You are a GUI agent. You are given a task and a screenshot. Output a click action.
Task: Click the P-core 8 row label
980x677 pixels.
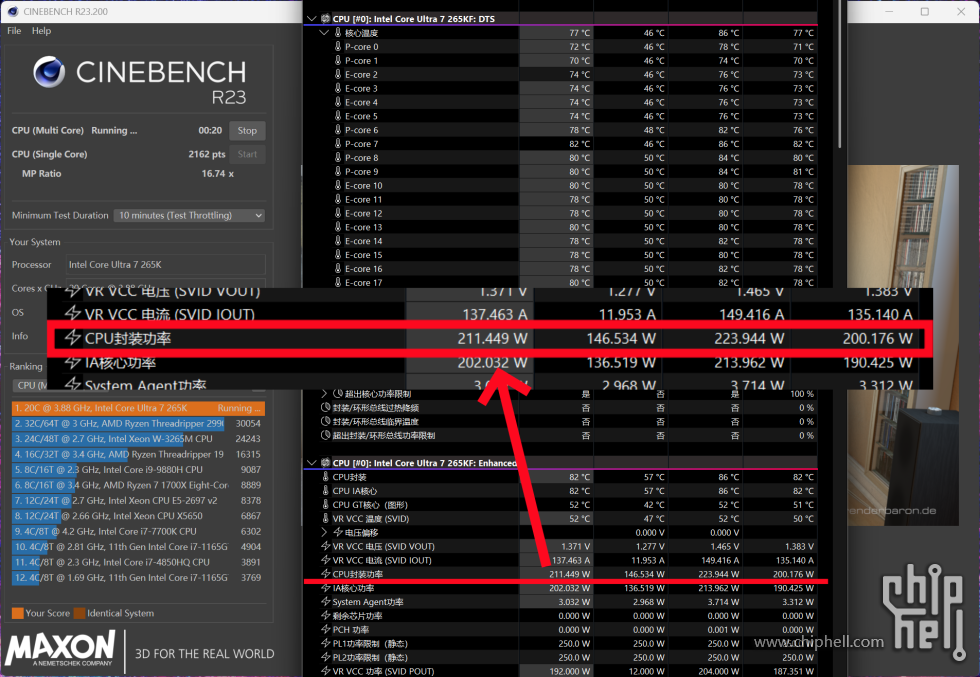click(x=361, y=158)
